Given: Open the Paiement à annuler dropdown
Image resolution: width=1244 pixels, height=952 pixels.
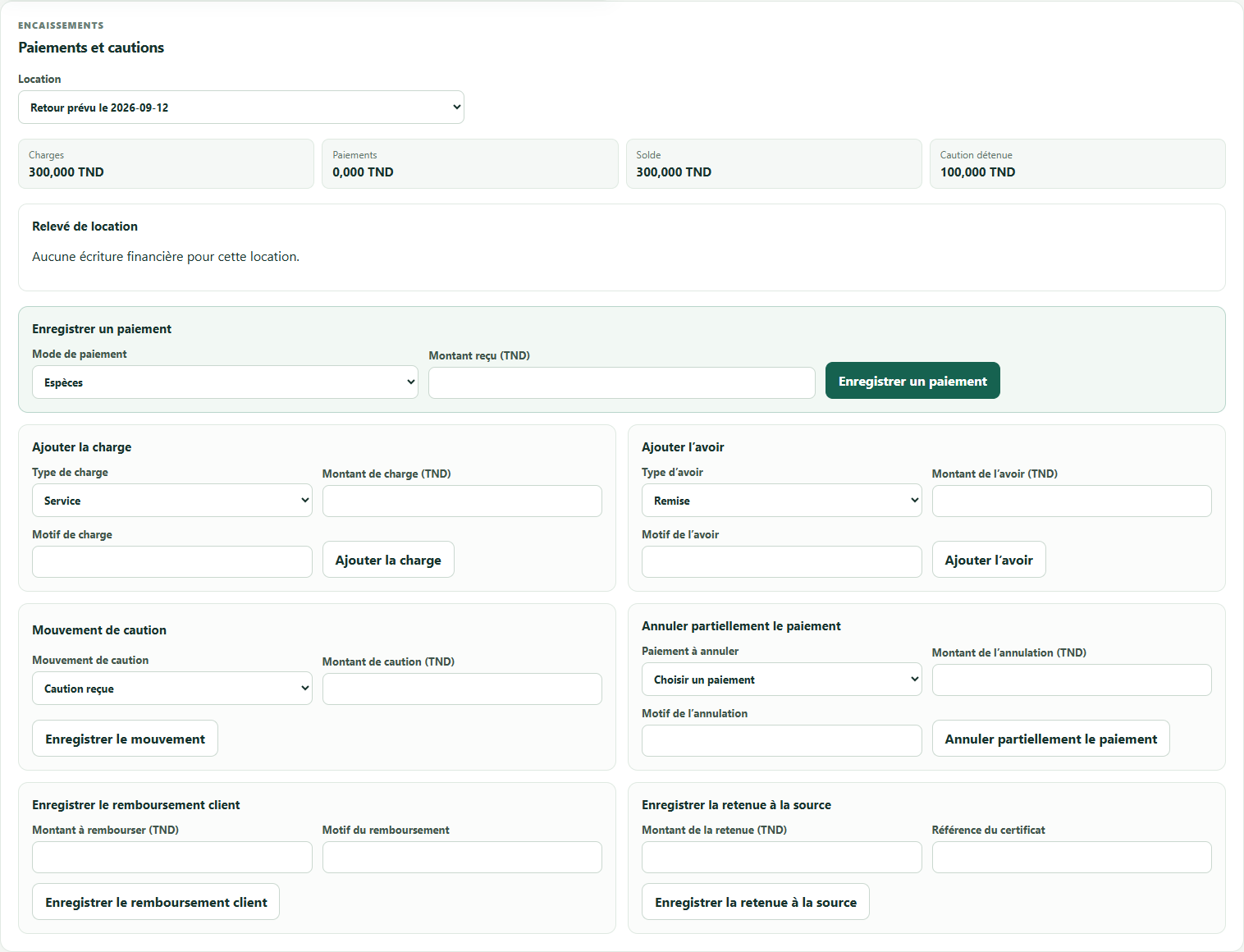Looking at the screenshot, I should [782, 680].
